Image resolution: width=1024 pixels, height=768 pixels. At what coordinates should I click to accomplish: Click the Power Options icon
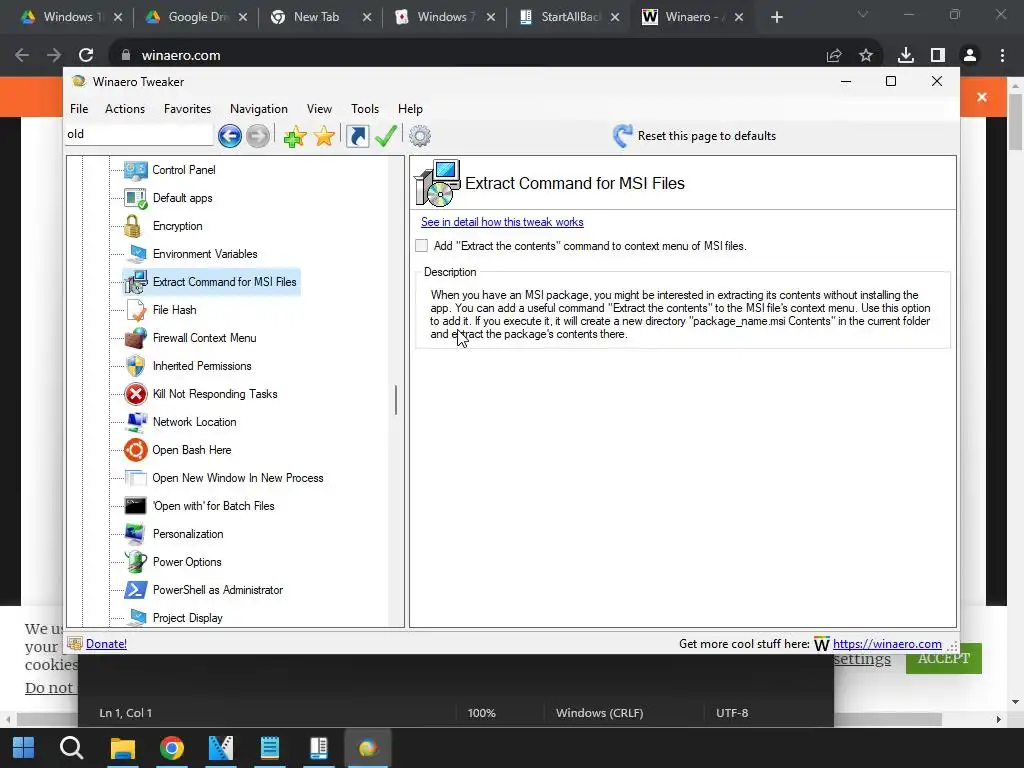(136, 562)
